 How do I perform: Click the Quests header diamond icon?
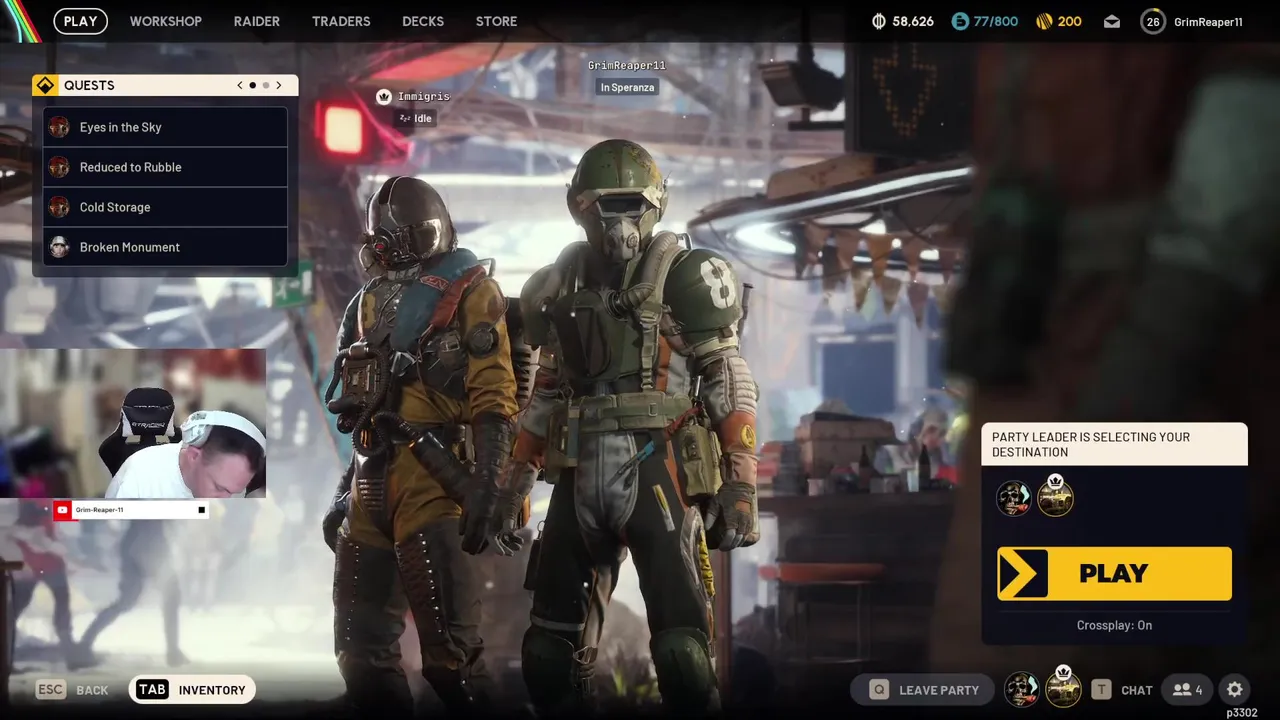[45, 85]
